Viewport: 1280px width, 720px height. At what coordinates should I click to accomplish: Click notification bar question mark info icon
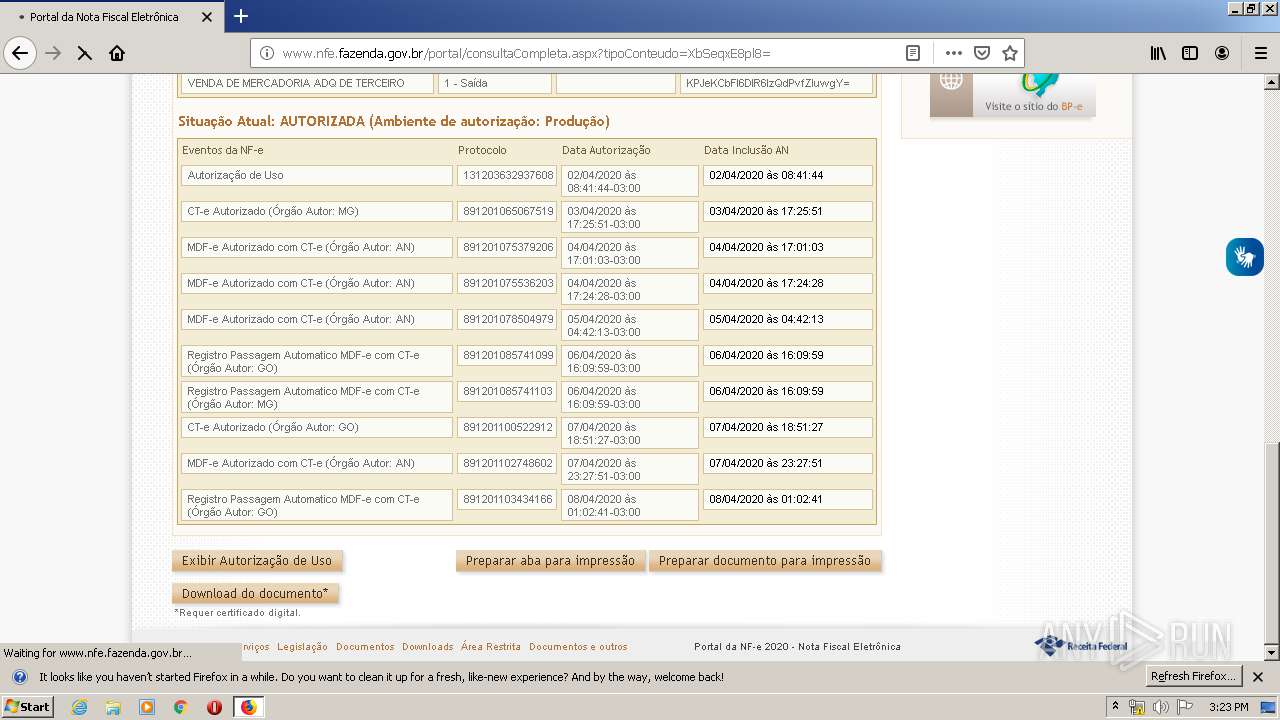point(19,677)
